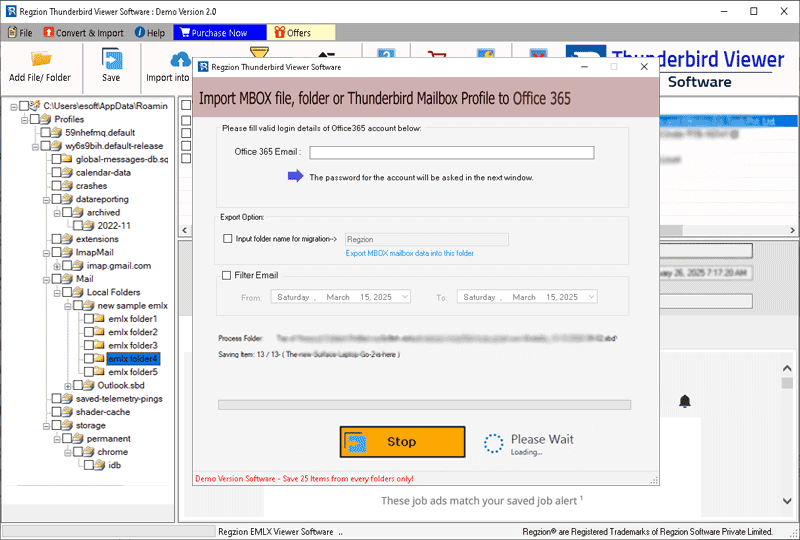Collapse the new sample emlx node
The image size is (800, 540).
pos(67,306)
